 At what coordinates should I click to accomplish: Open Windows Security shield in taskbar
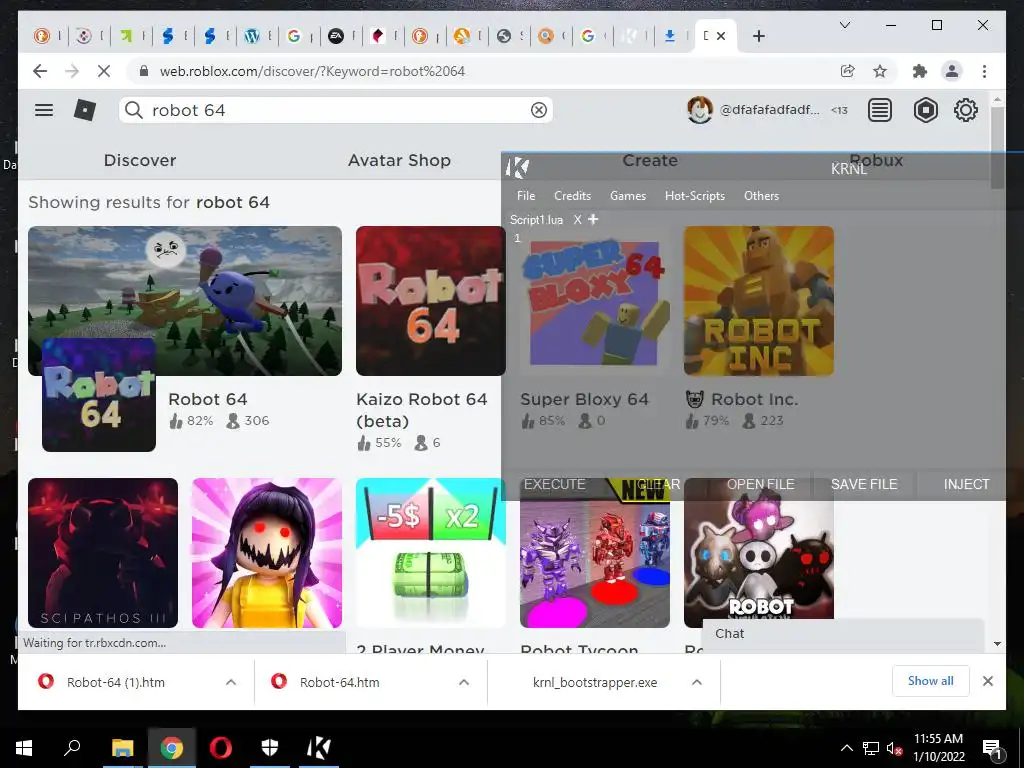(x=270, y=748)
